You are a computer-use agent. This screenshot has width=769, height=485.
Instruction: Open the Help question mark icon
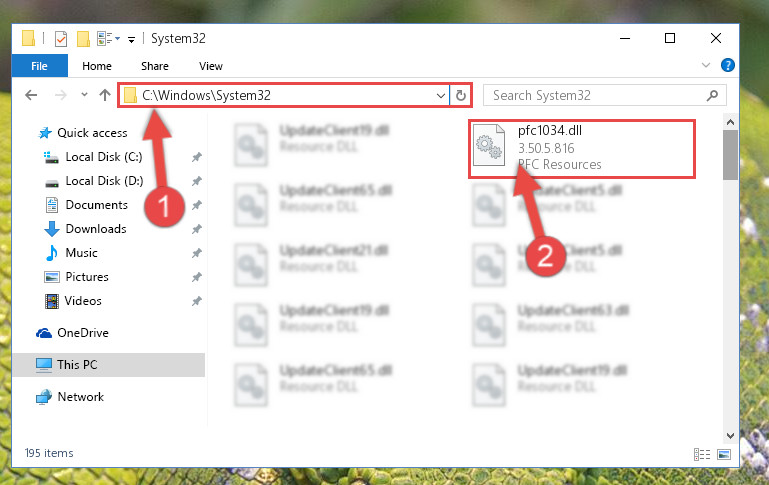727,65
